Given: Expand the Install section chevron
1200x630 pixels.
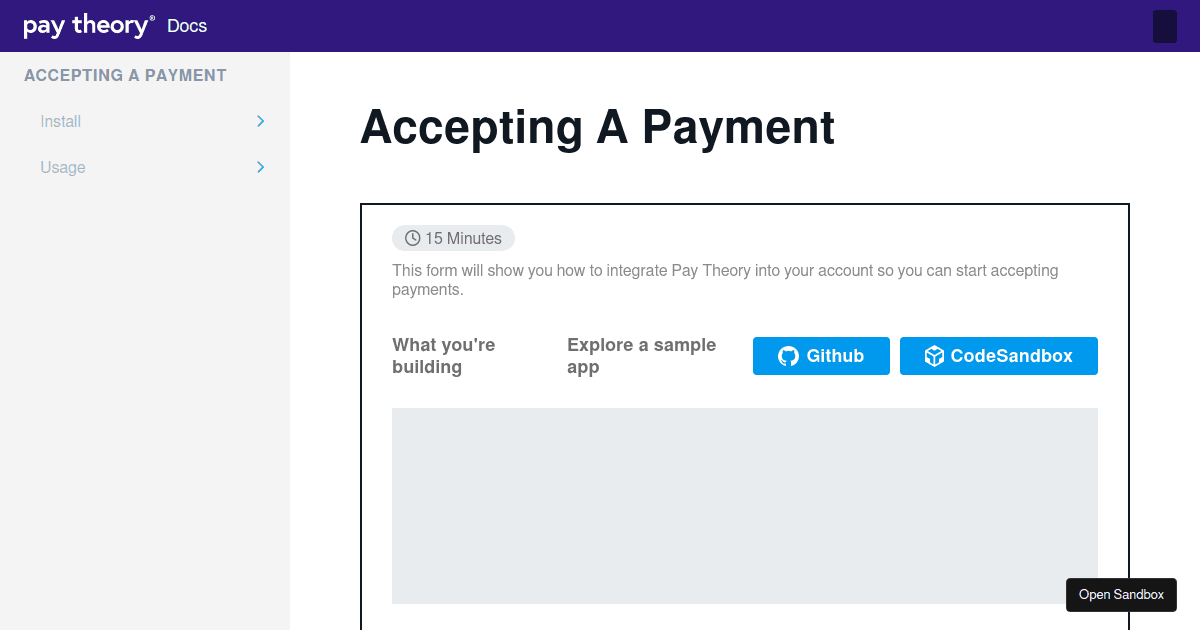Looking at the screenshot, I should coord(260,121).
